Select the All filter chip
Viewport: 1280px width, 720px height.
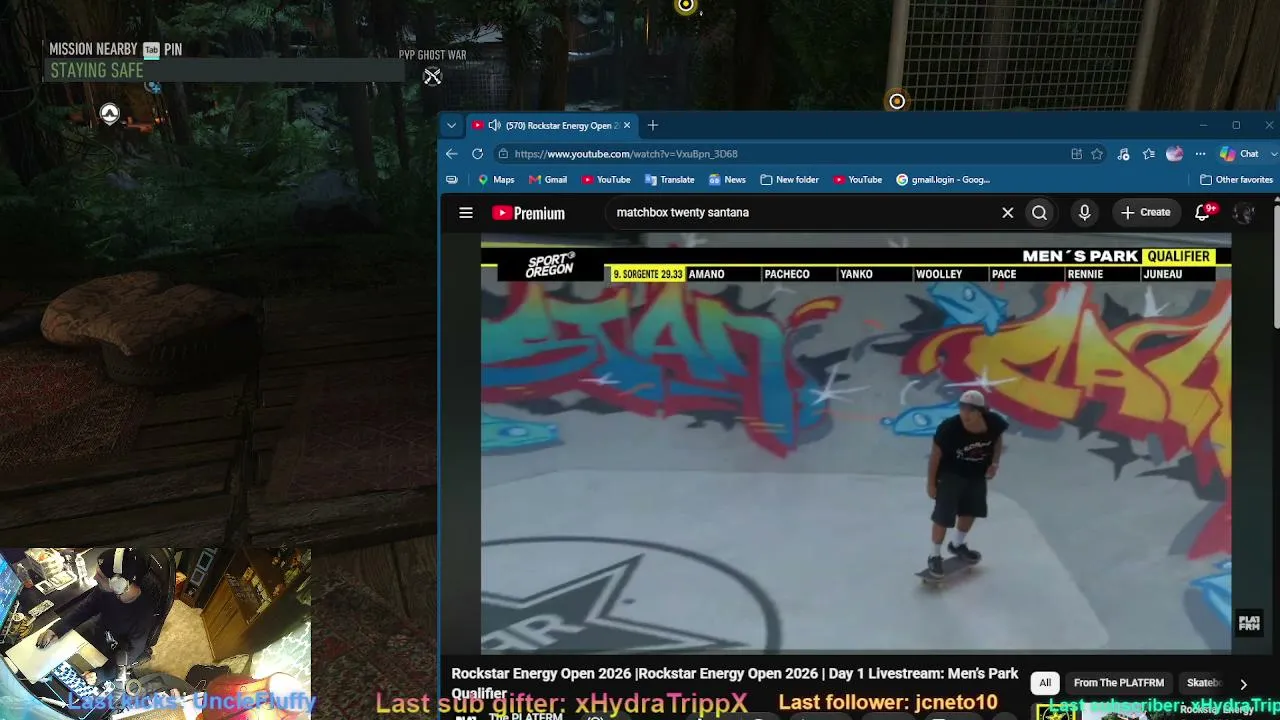click(x=1045, y=683)
